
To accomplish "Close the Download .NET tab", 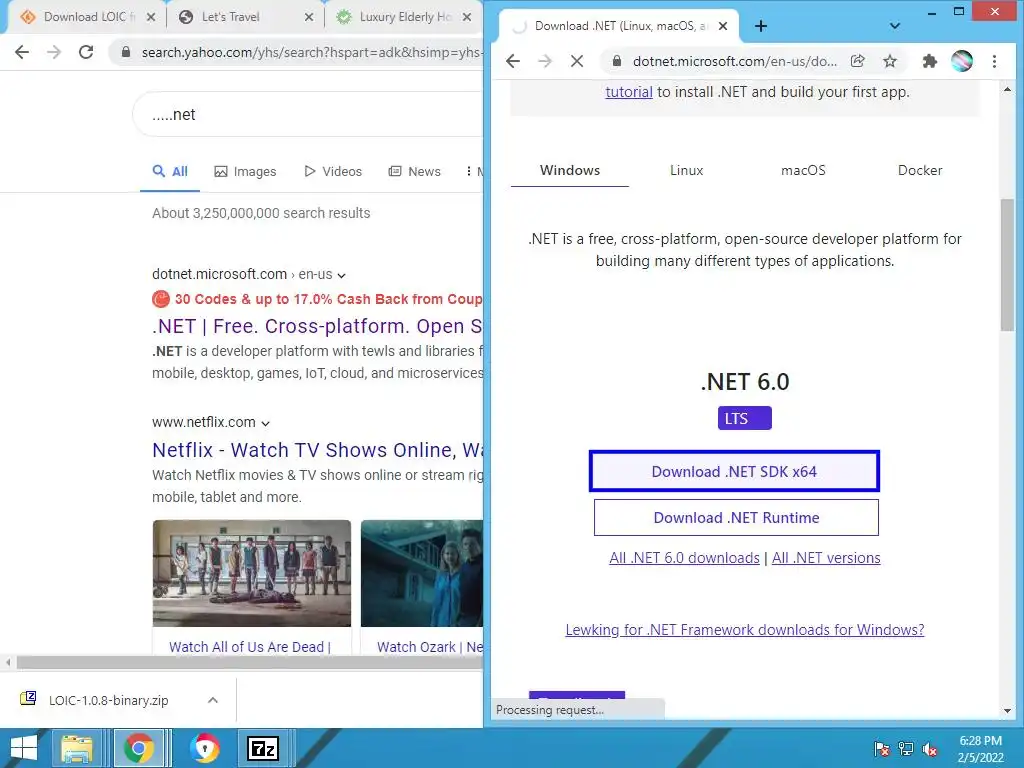I will tap(723, 26).
